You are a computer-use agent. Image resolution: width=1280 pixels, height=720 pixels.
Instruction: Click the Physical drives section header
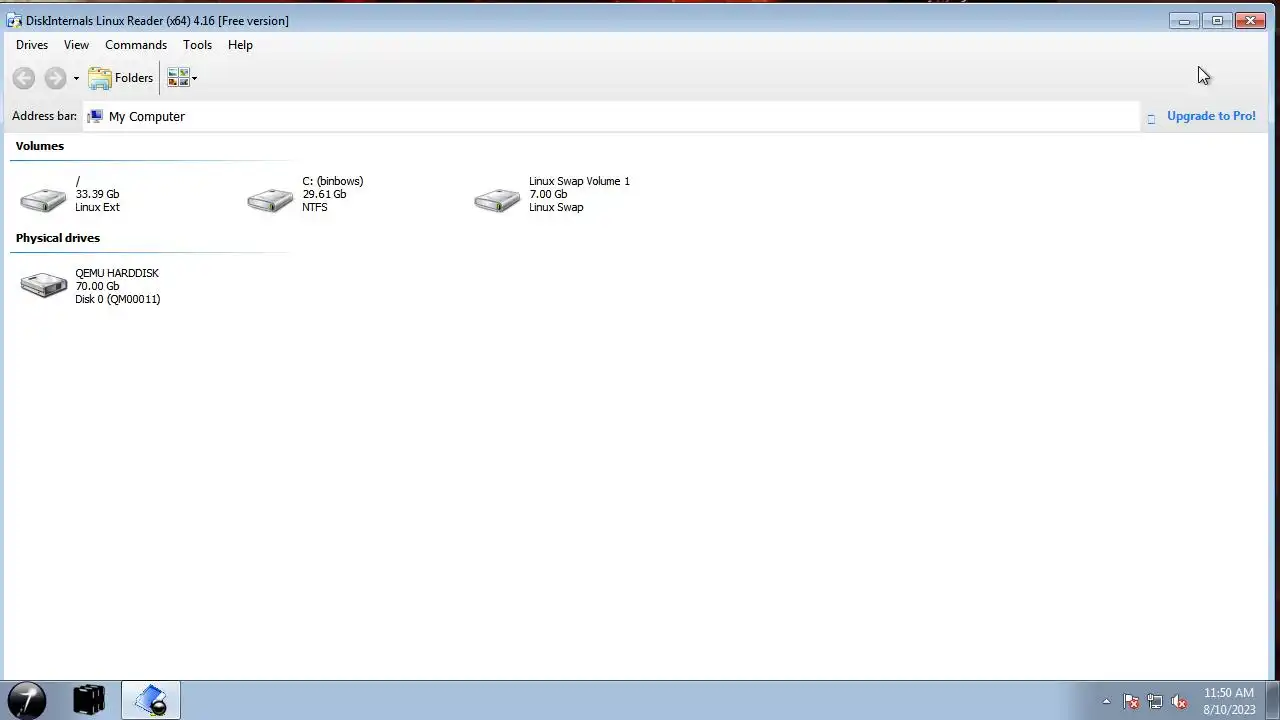[58, 238]
